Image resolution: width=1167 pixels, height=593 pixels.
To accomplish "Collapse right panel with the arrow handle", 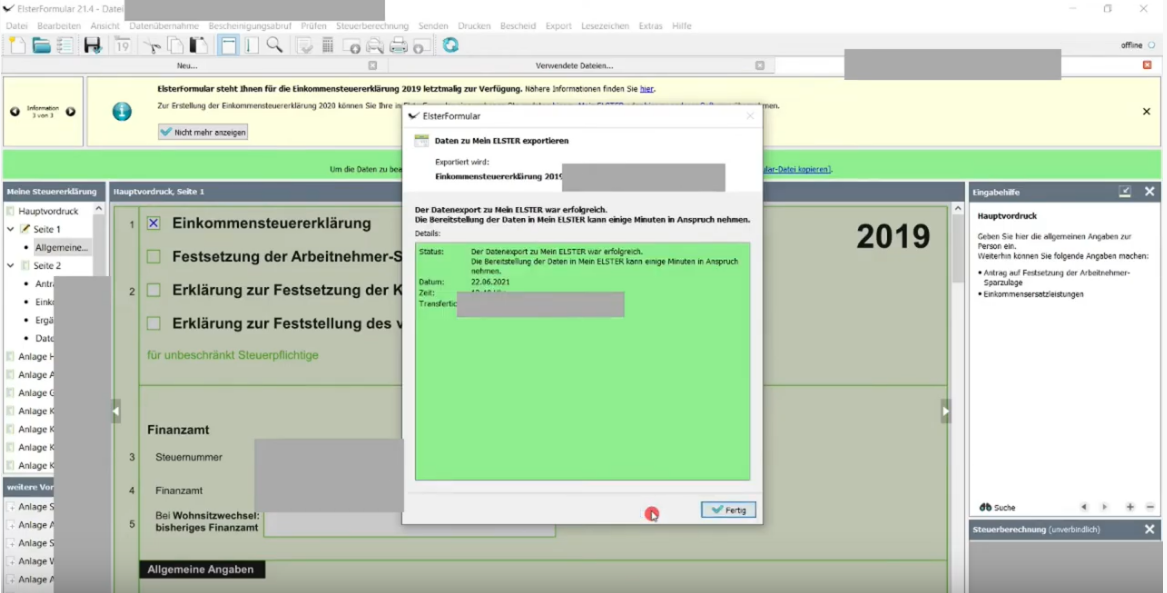I will (x=946, y=411).
